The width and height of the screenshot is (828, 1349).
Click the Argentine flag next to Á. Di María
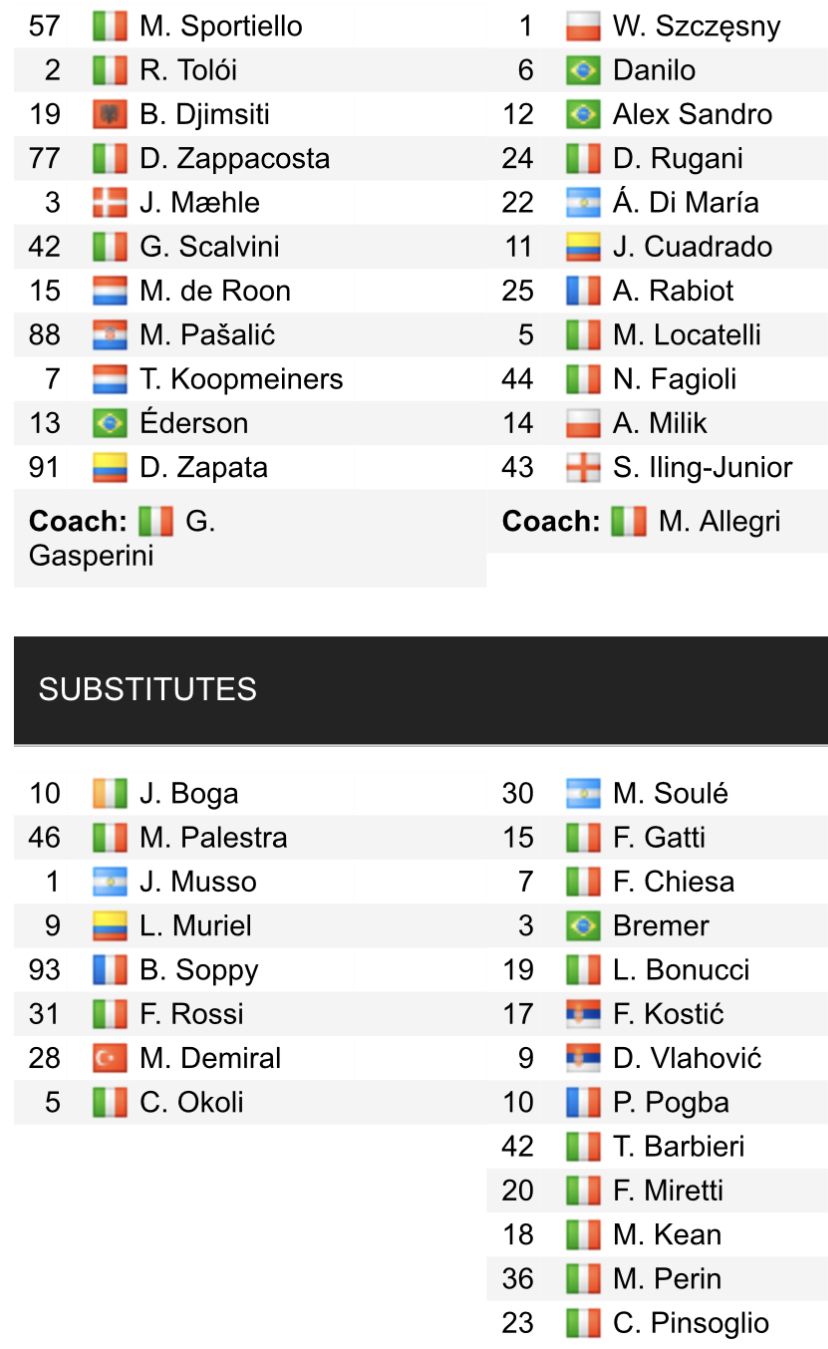coord(582,203)
